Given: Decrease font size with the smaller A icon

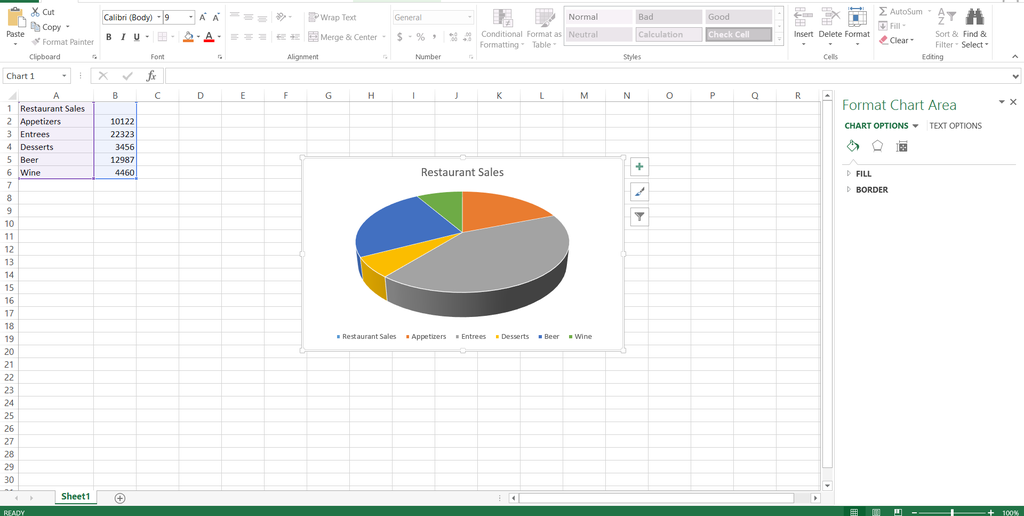Looking at the screenshot, I should pos(216,18).
